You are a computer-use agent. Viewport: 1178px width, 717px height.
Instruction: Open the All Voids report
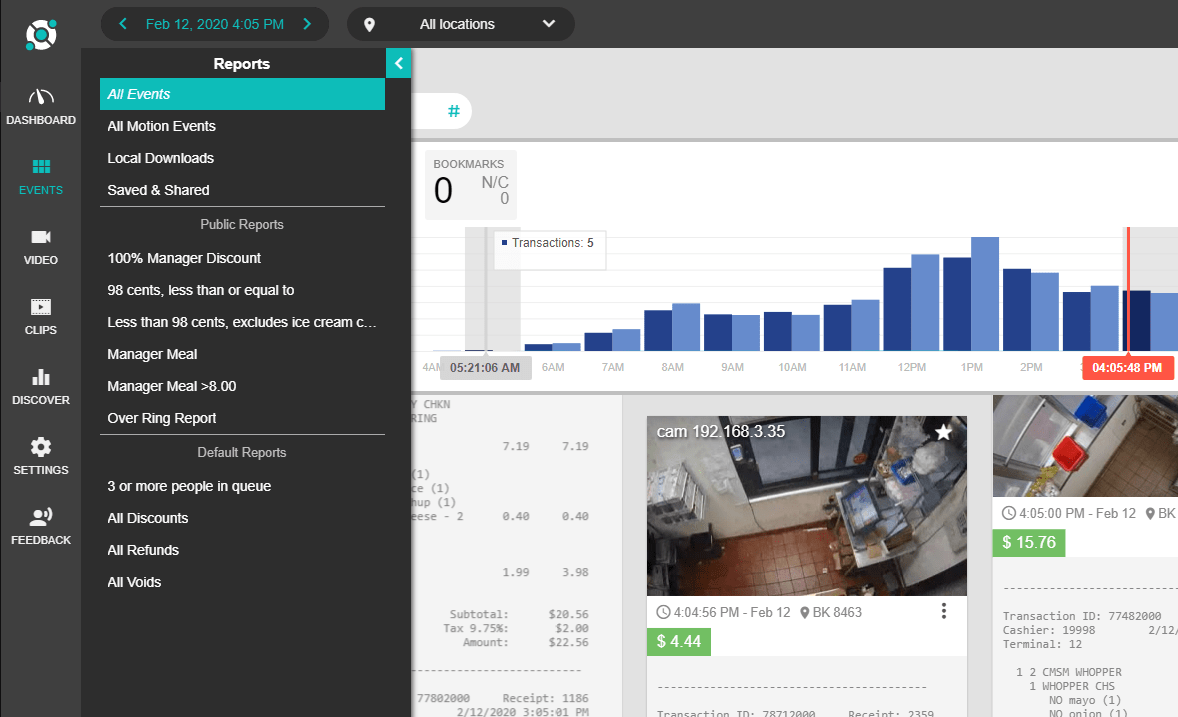tap(242, 582)
